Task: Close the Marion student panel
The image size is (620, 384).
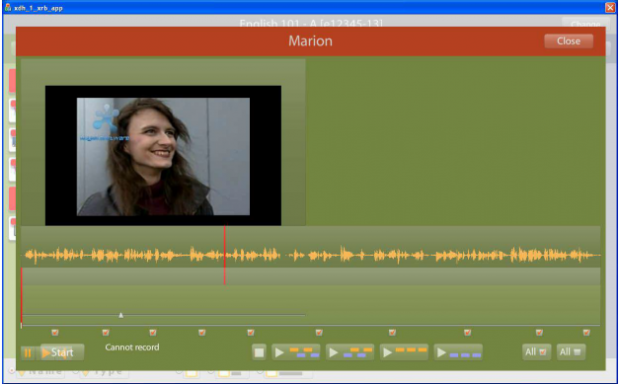Action: coord(569,41)
